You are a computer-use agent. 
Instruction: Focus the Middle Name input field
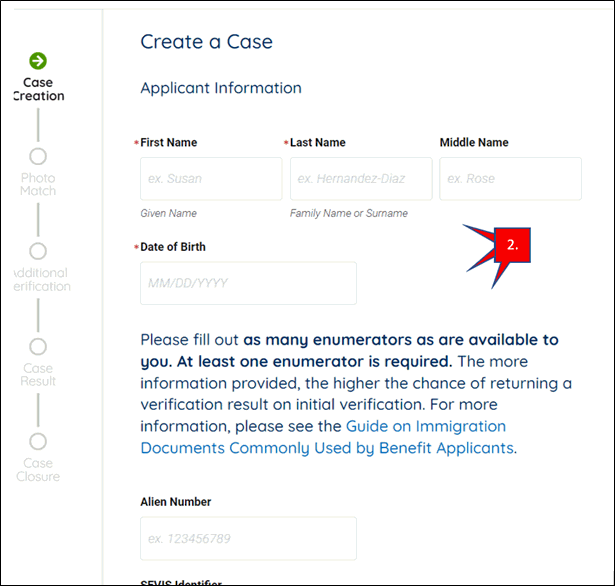(x=510, y=179)
